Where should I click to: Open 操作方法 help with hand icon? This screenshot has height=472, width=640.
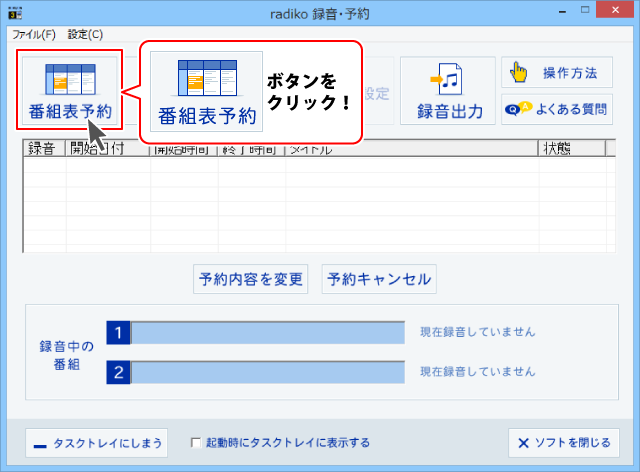click(x=557, y=72)
